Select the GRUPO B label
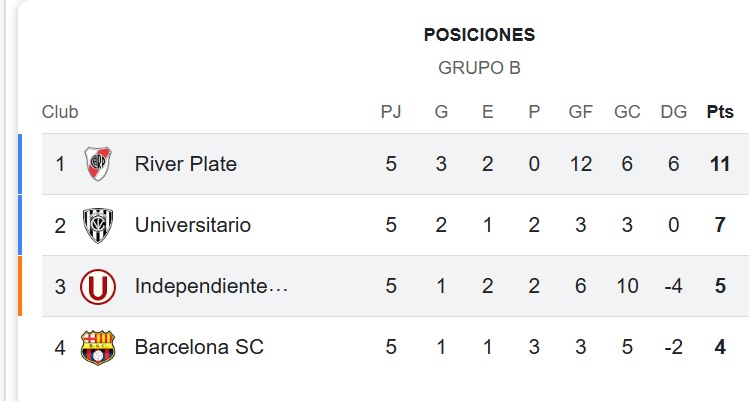 (479, 68)
